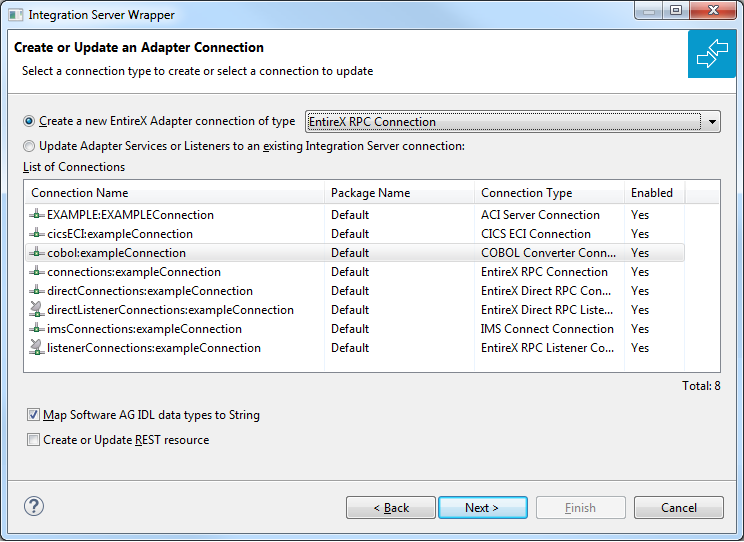
Task: Click the Total: 8 label
Action: (x=701, y=386)
